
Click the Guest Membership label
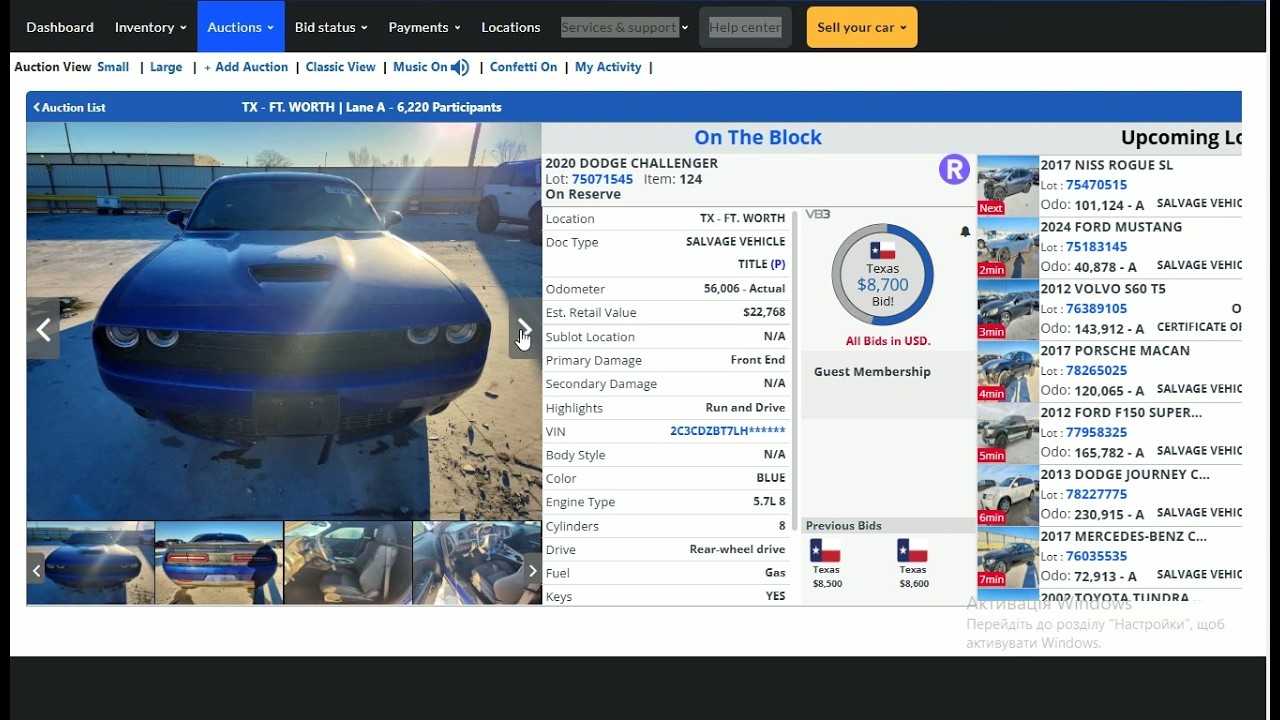(872, 371)
